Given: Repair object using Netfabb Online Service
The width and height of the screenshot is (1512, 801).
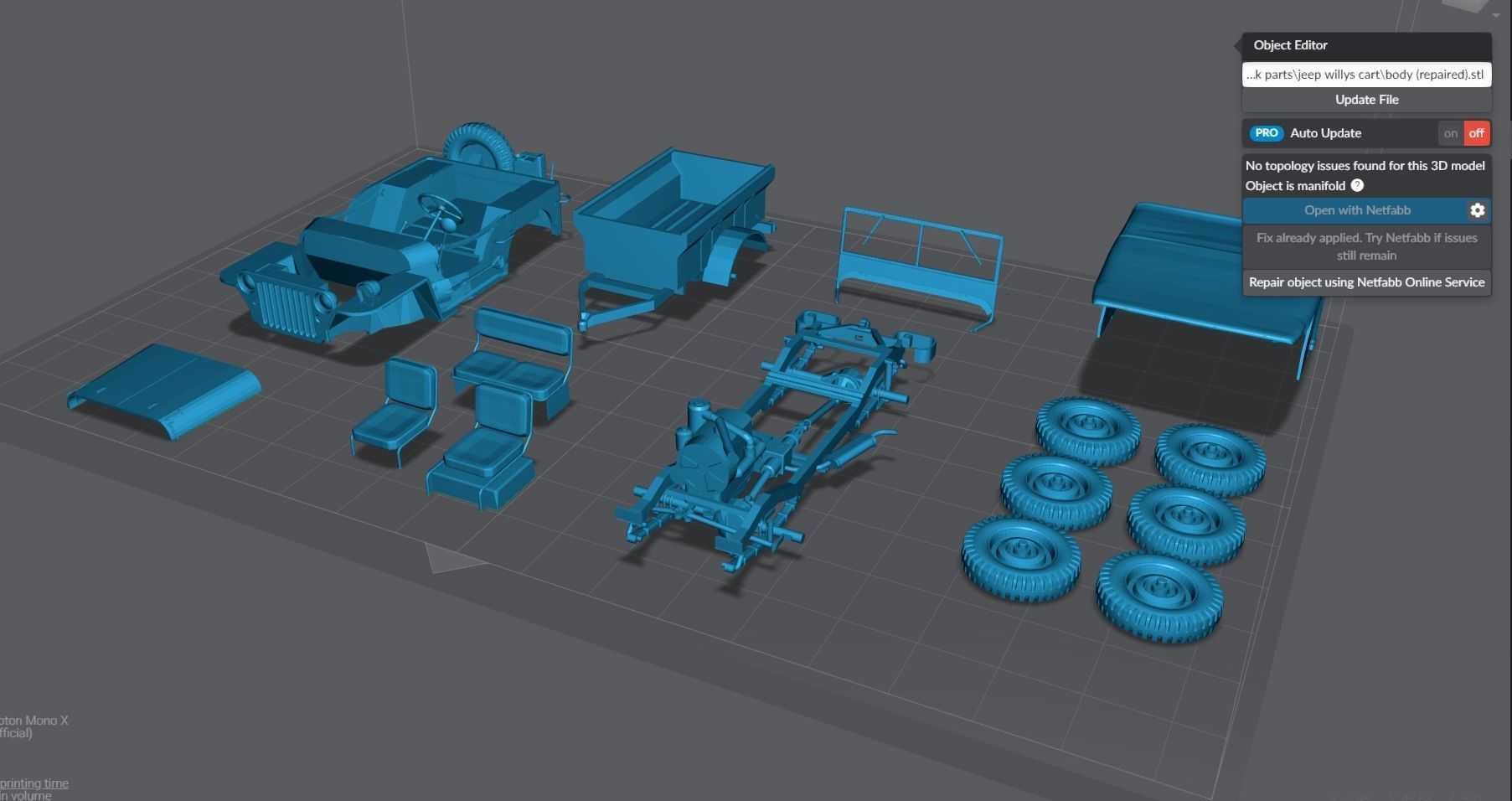Looking at the screenshot, I should [1366, 282].
